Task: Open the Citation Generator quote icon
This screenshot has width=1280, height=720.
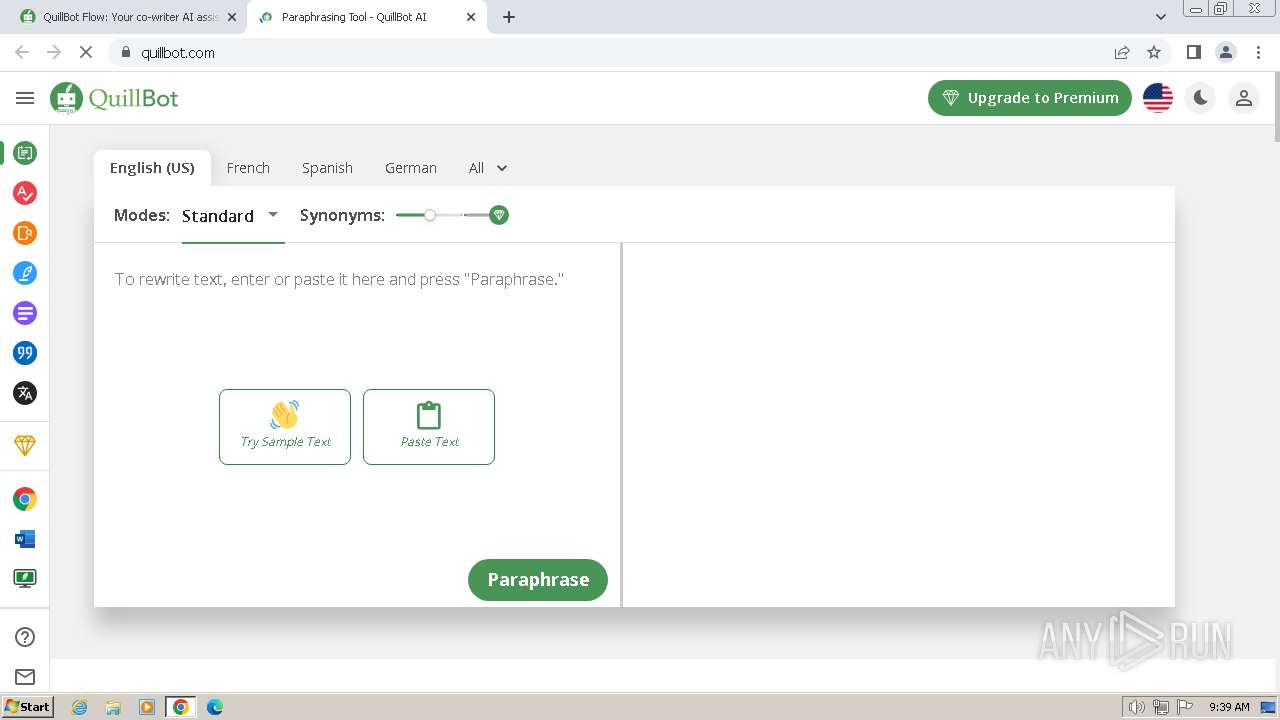Action: [25, 353]
